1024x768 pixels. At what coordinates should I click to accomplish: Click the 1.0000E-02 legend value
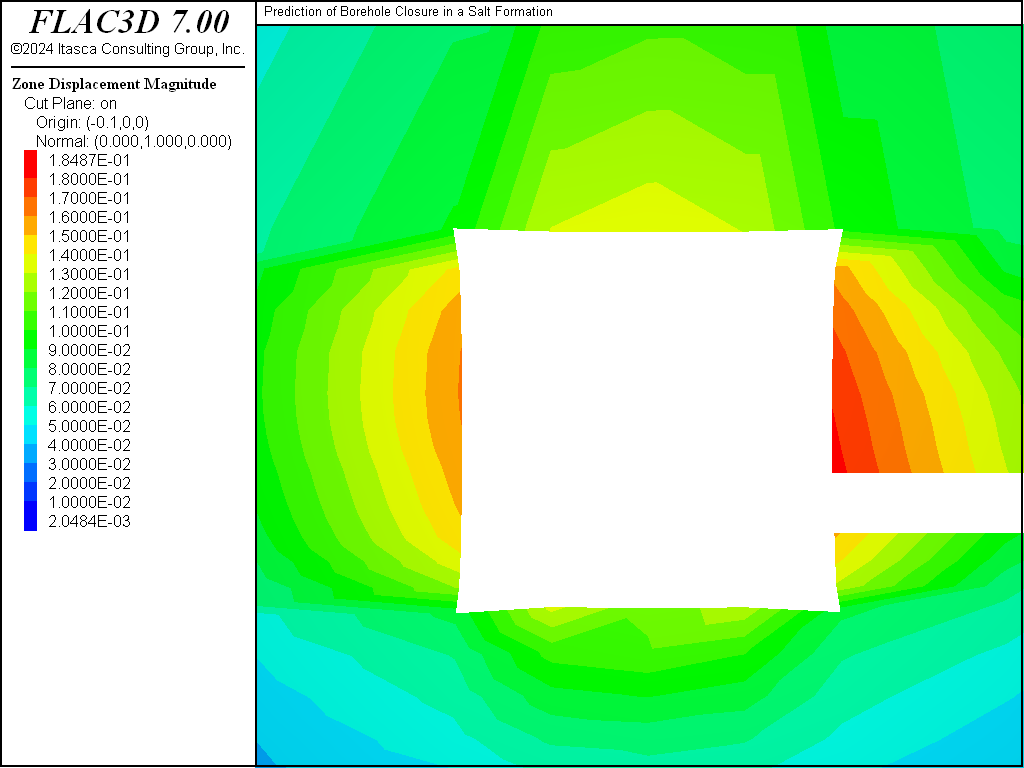(89, 502)
